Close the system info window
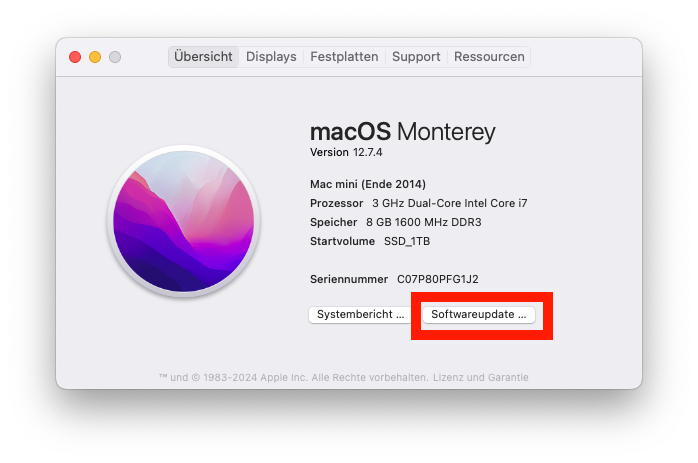The image size is (698, 463). click(75, 57)
